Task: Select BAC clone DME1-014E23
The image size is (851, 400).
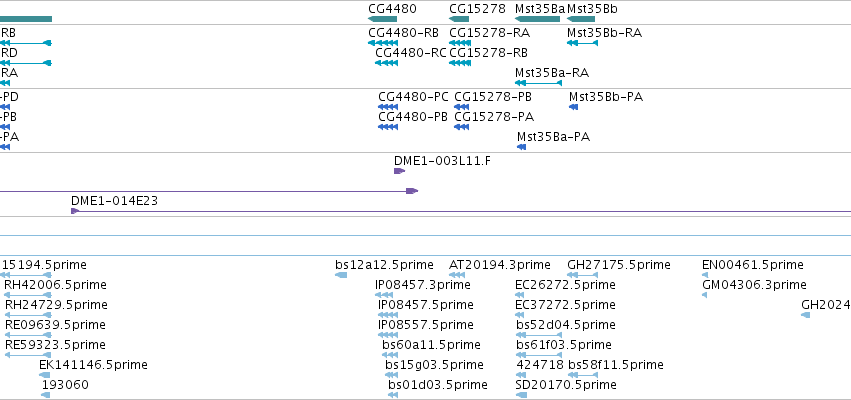Action: (x=115, y=201)
